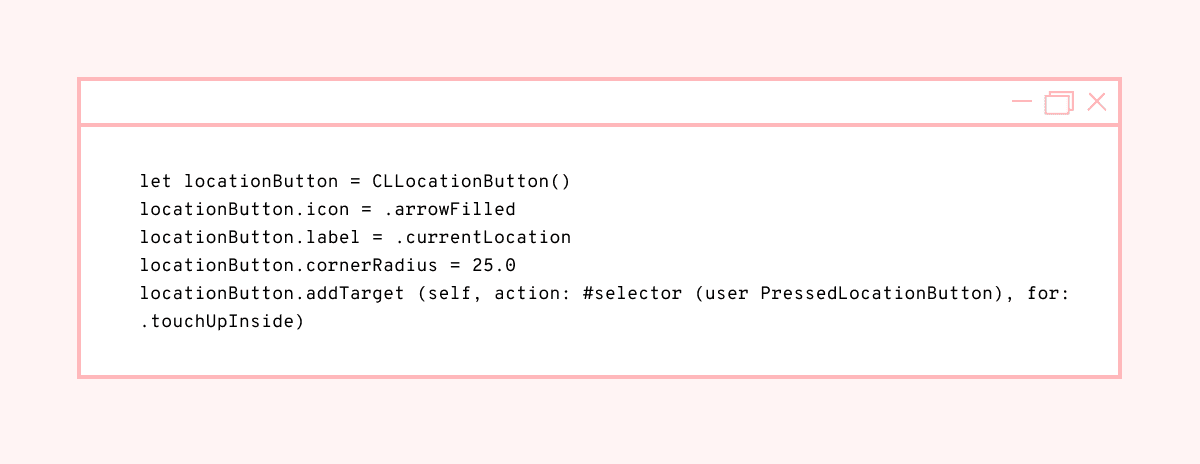The width and height of the screenshot is (1200, 464).
Task: Close the code window
Action: [1096, 102]
